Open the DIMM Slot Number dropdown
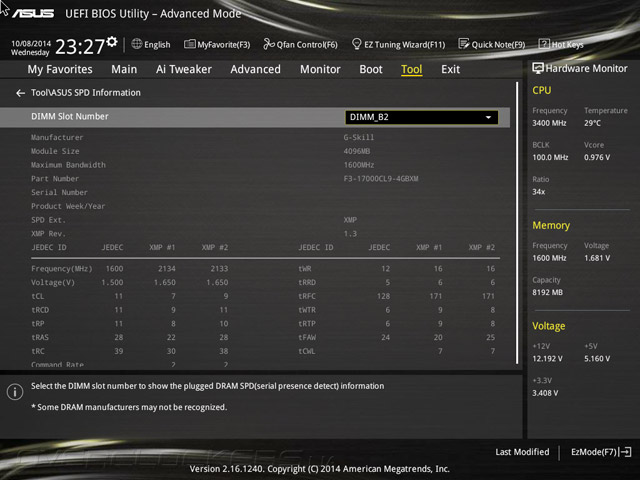The width and height of the screenshot is (640, 480). pyautogui.click(x=421, y=117)
